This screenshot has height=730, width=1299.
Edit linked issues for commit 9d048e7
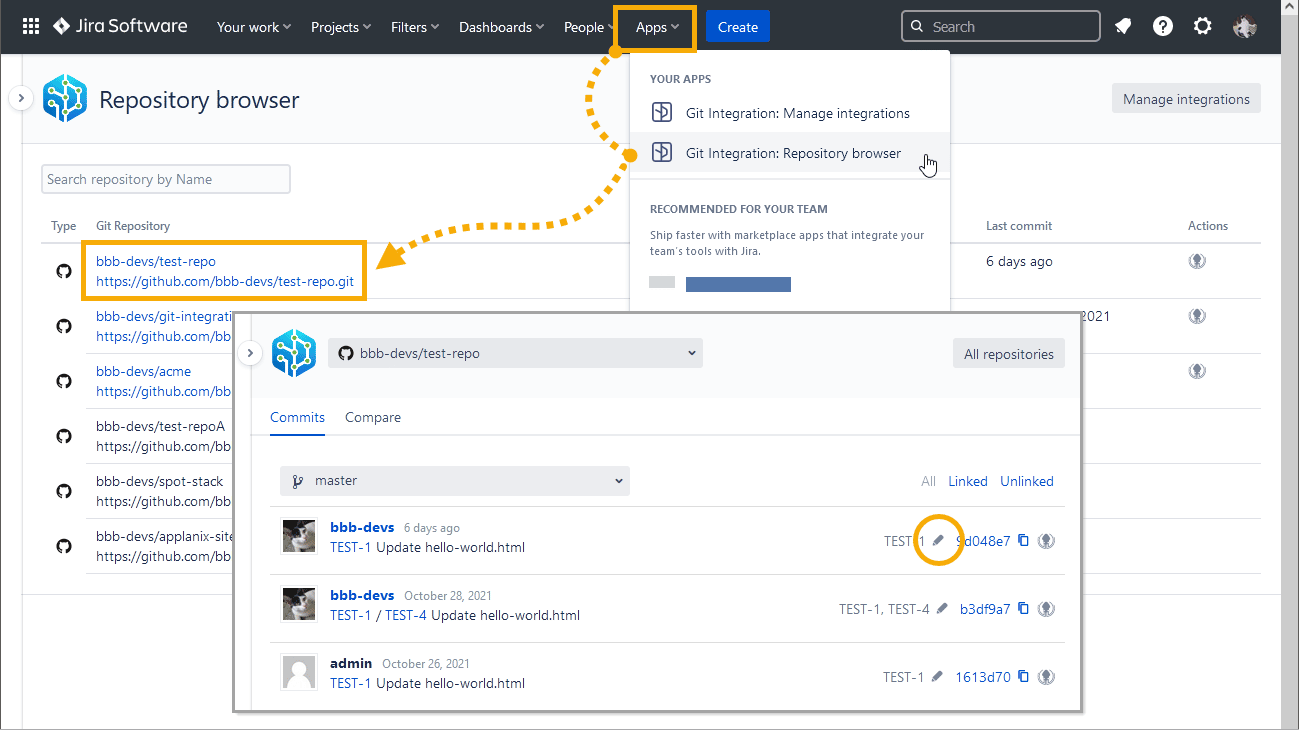(938, 541)
